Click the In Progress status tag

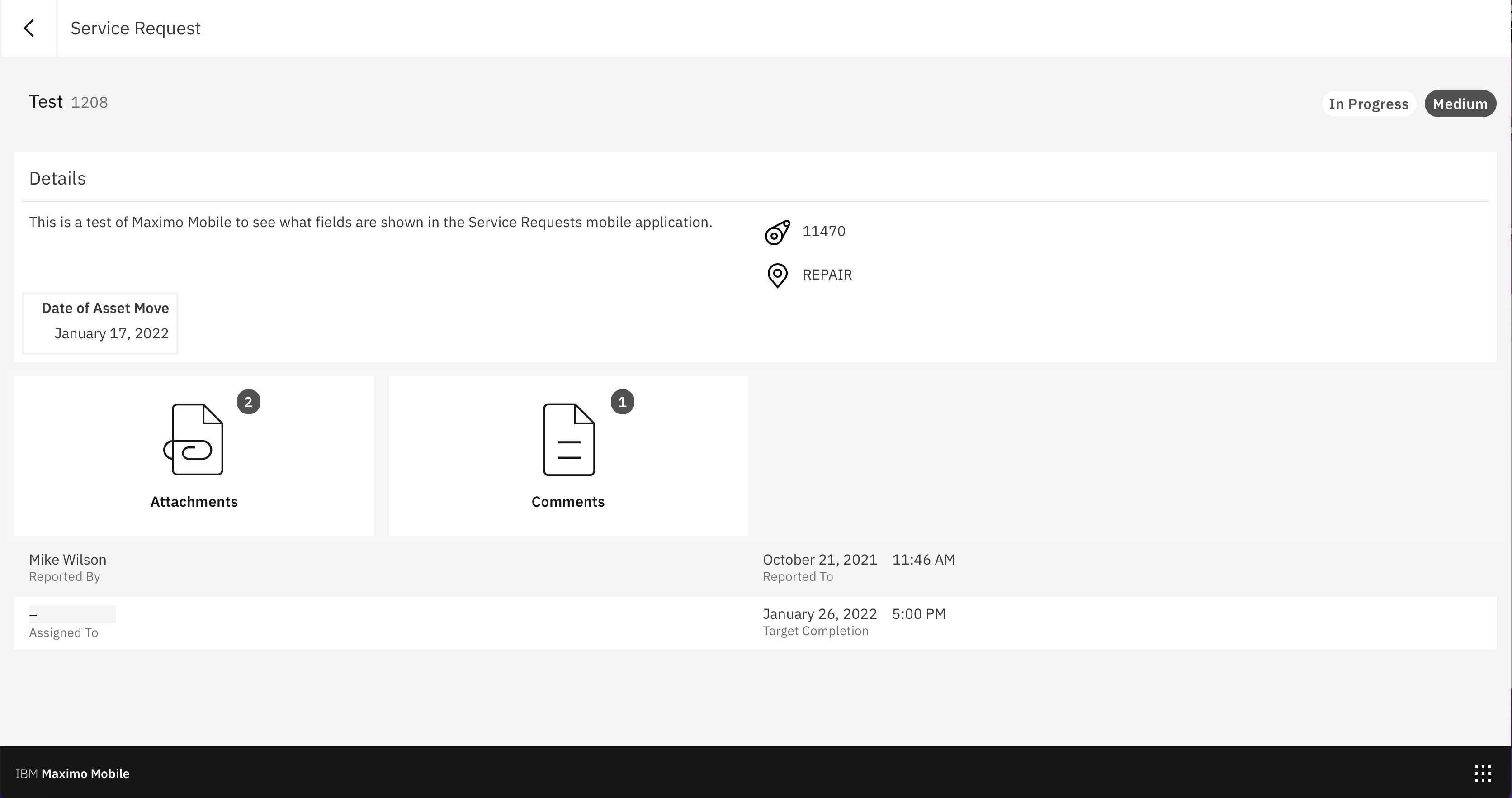[1368, 104]
